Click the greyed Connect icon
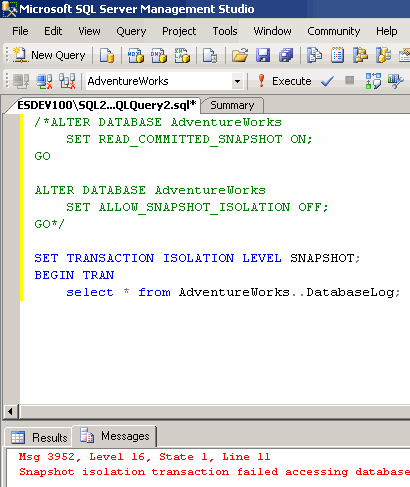Image resolution: width=410 pixels, height=487 pixels. coord(21,81)
